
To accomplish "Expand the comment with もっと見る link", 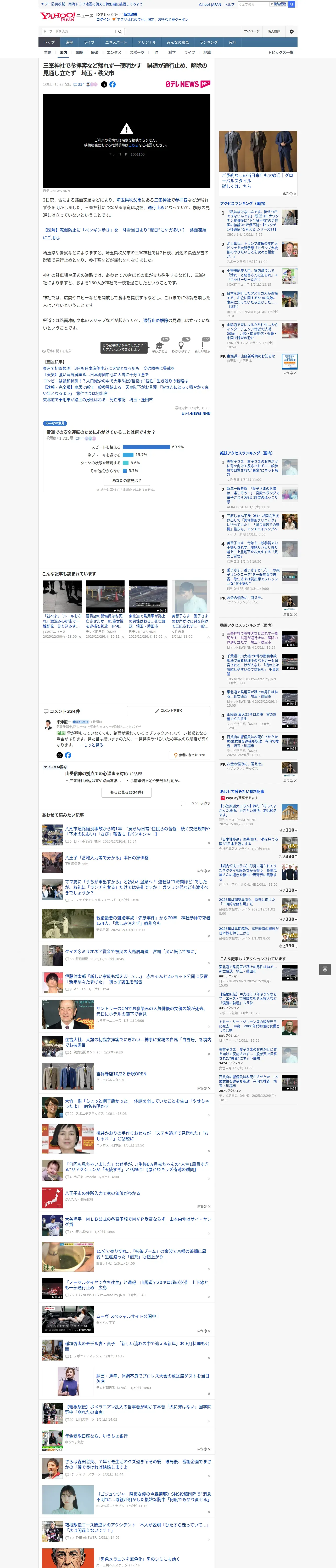I will point(93,745).
